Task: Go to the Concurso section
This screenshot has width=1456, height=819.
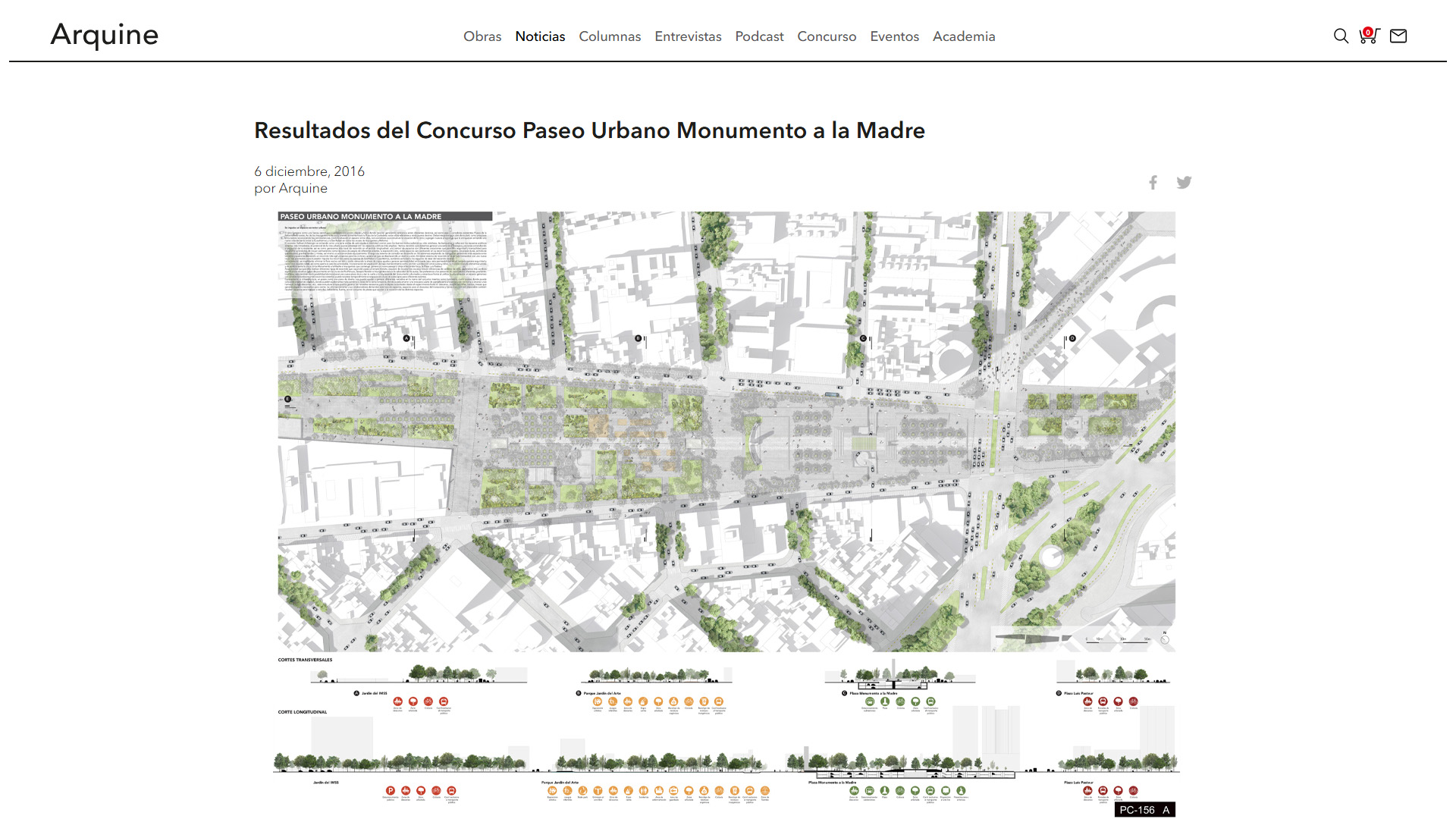Action: [x=827, y=36]
